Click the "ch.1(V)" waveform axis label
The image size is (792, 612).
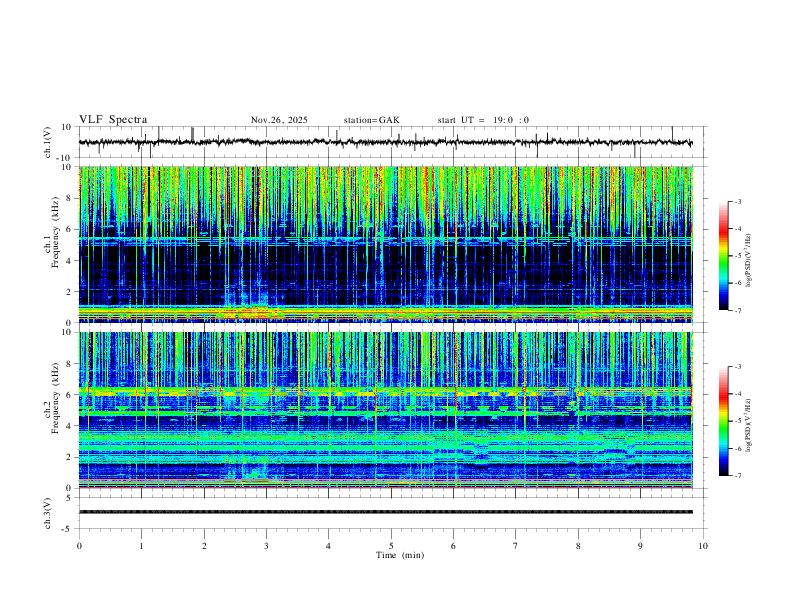tap(48, 142)
